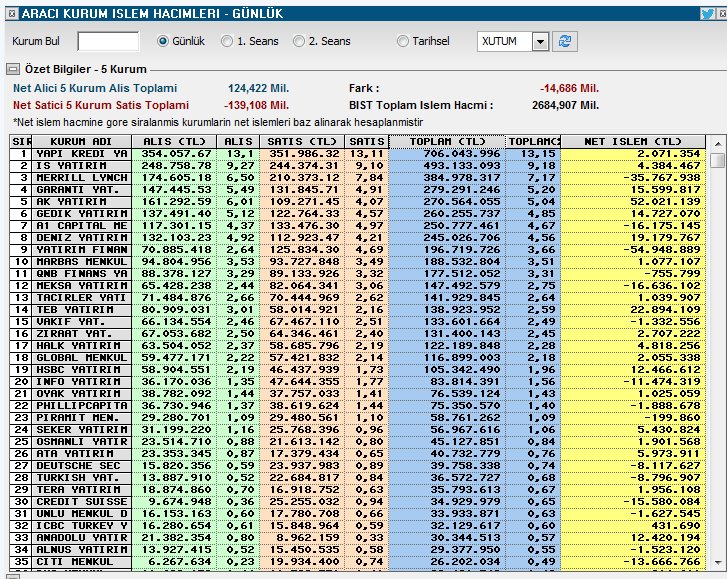Image resolution: width=727 pixels, height=579 pixels.
Task: Click net islem value -54.948.889
Action: click(x=662, y=250)
